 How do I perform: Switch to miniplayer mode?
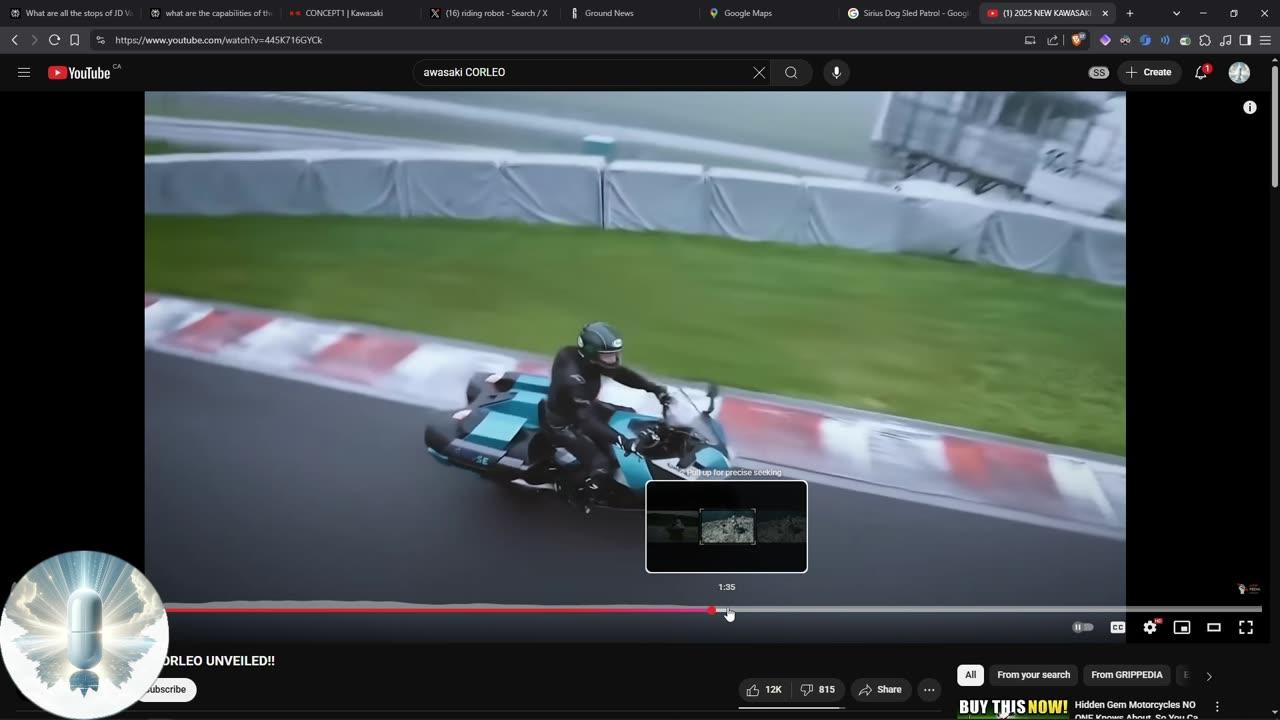coord(1182,627)
